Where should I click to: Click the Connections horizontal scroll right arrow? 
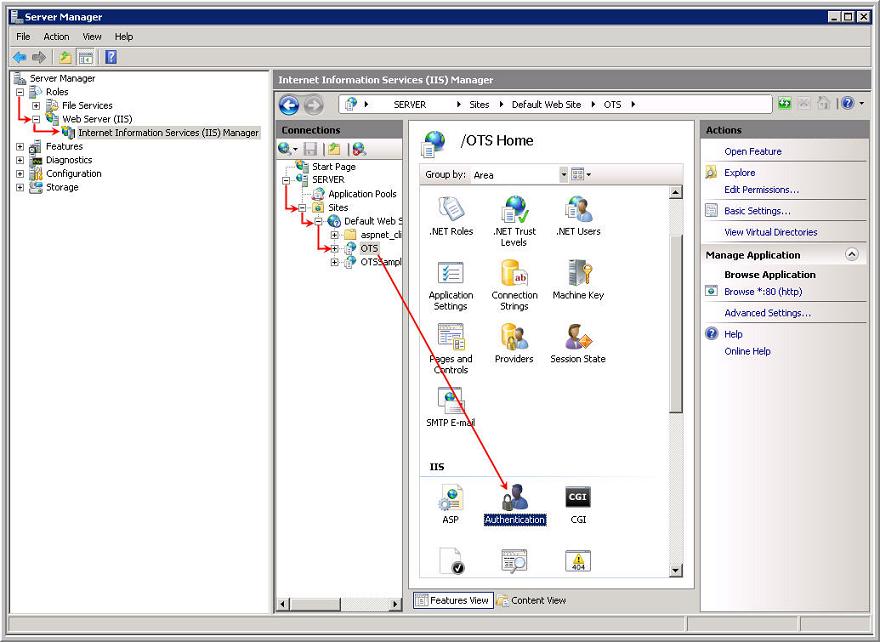point(395,604)
